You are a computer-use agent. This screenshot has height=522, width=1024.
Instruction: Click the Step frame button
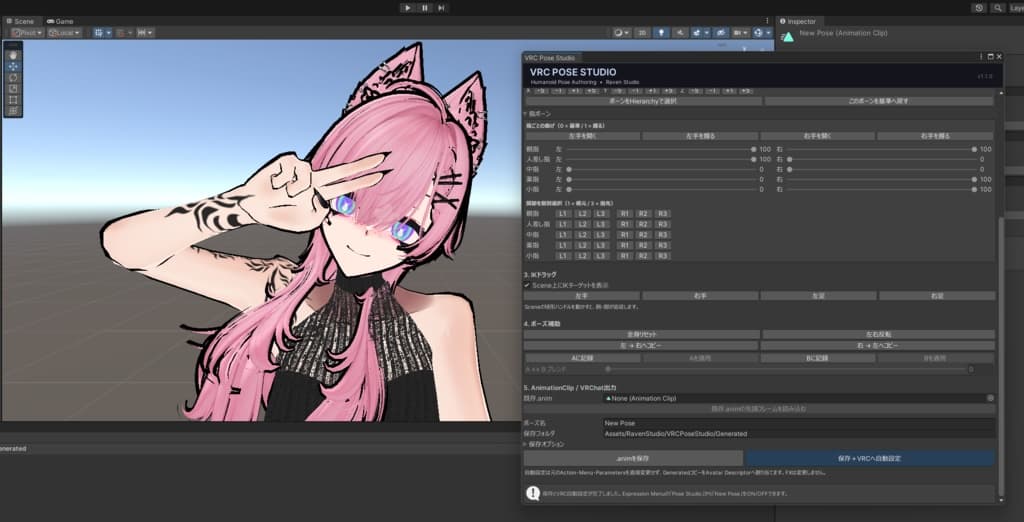coord(441,8)
